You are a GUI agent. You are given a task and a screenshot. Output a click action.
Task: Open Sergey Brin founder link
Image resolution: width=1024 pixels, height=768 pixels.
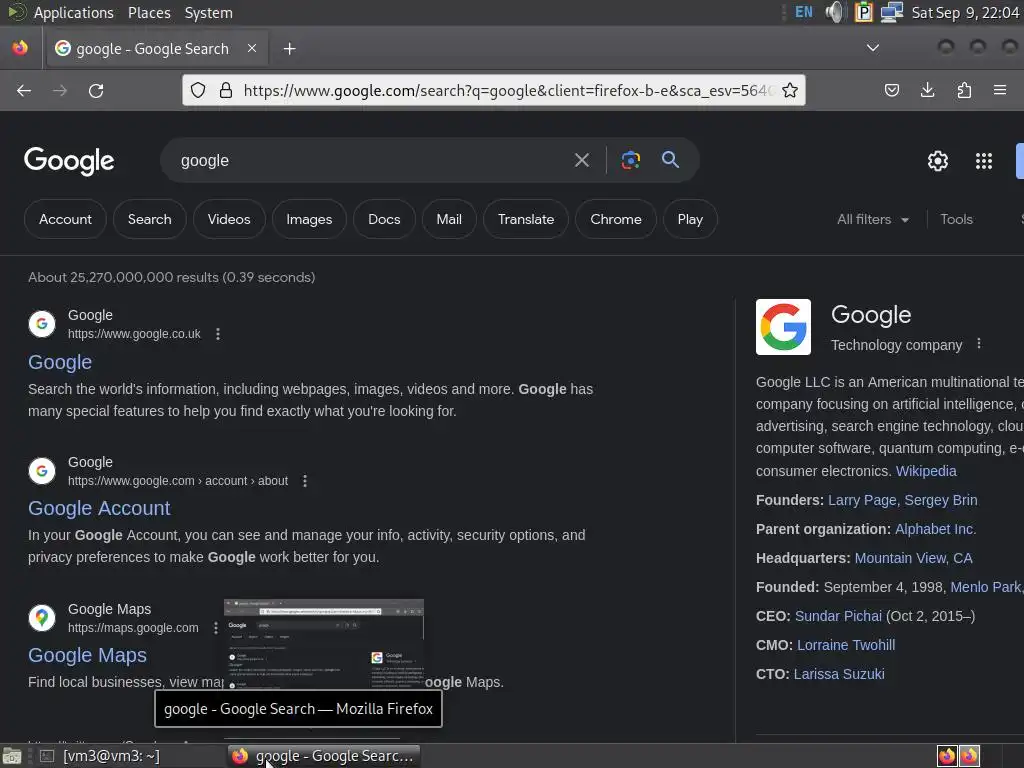941,500
